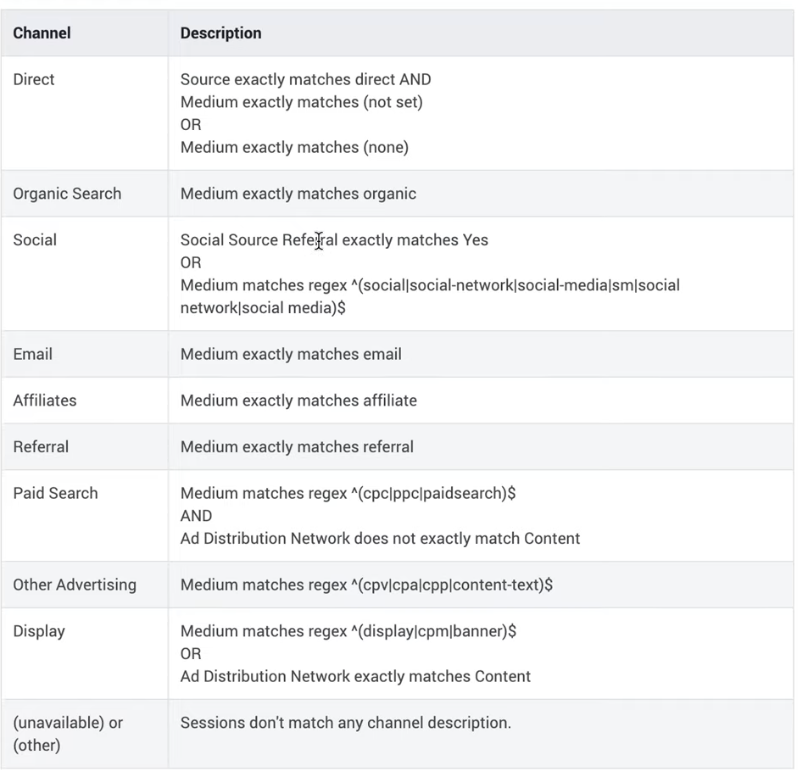Click the cpv|cpa|cpp|content-text regex line
The image size is (801, 770).
[366, 585]
